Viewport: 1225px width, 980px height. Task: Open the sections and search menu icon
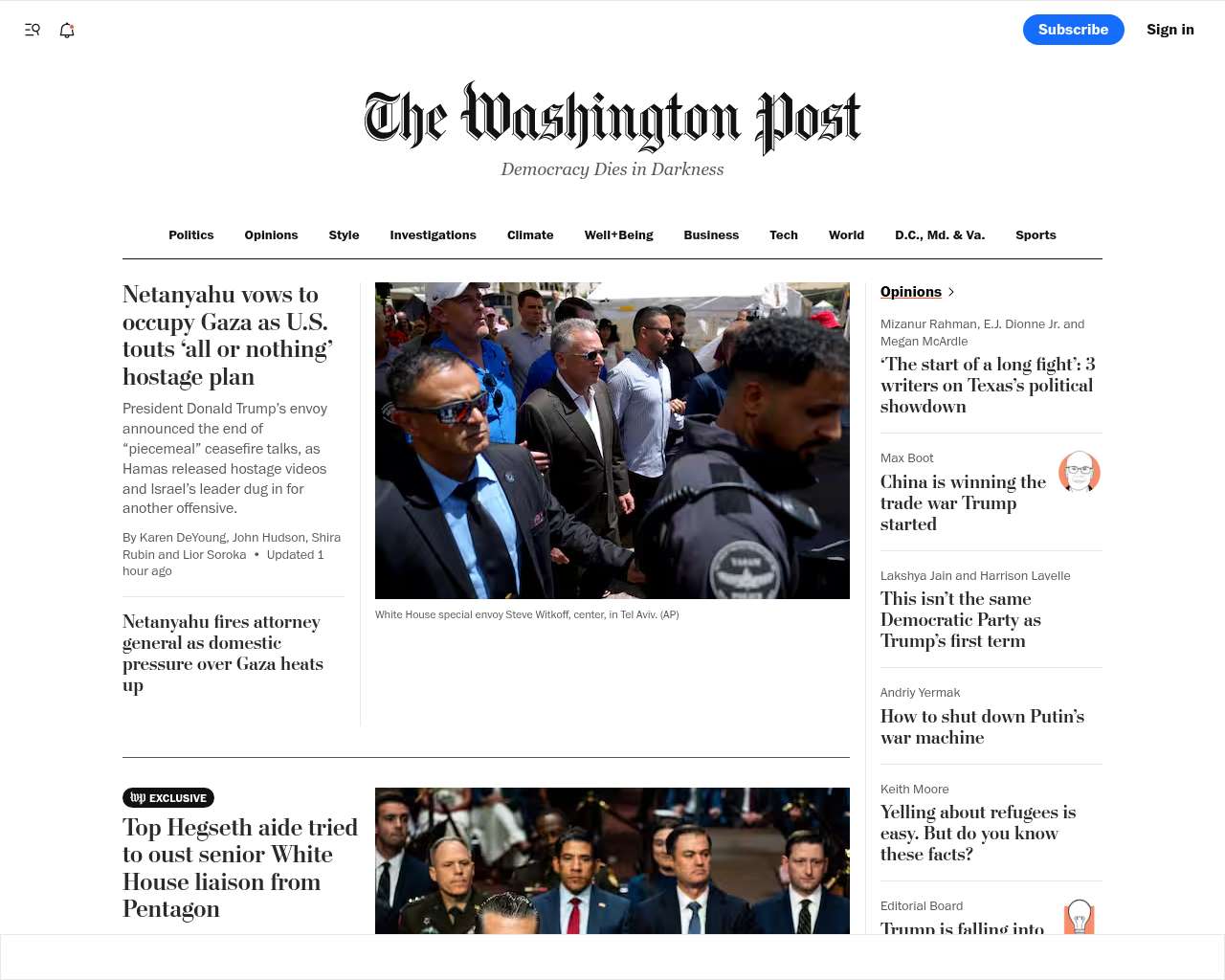pyautogui.click(x=33, y=30)
